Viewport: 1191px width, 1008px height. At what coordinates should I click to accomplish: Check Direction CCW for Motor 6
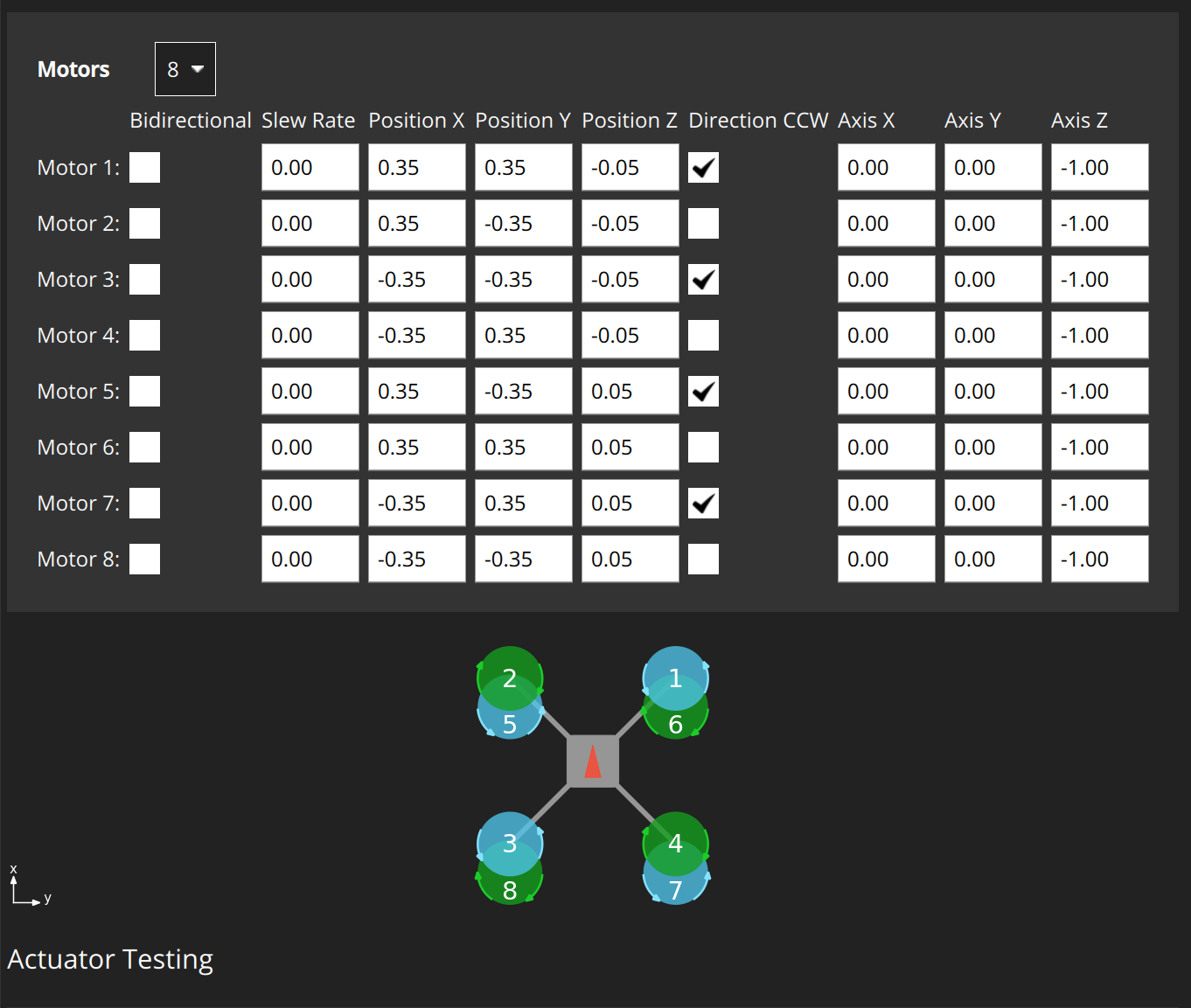[704, 447]
